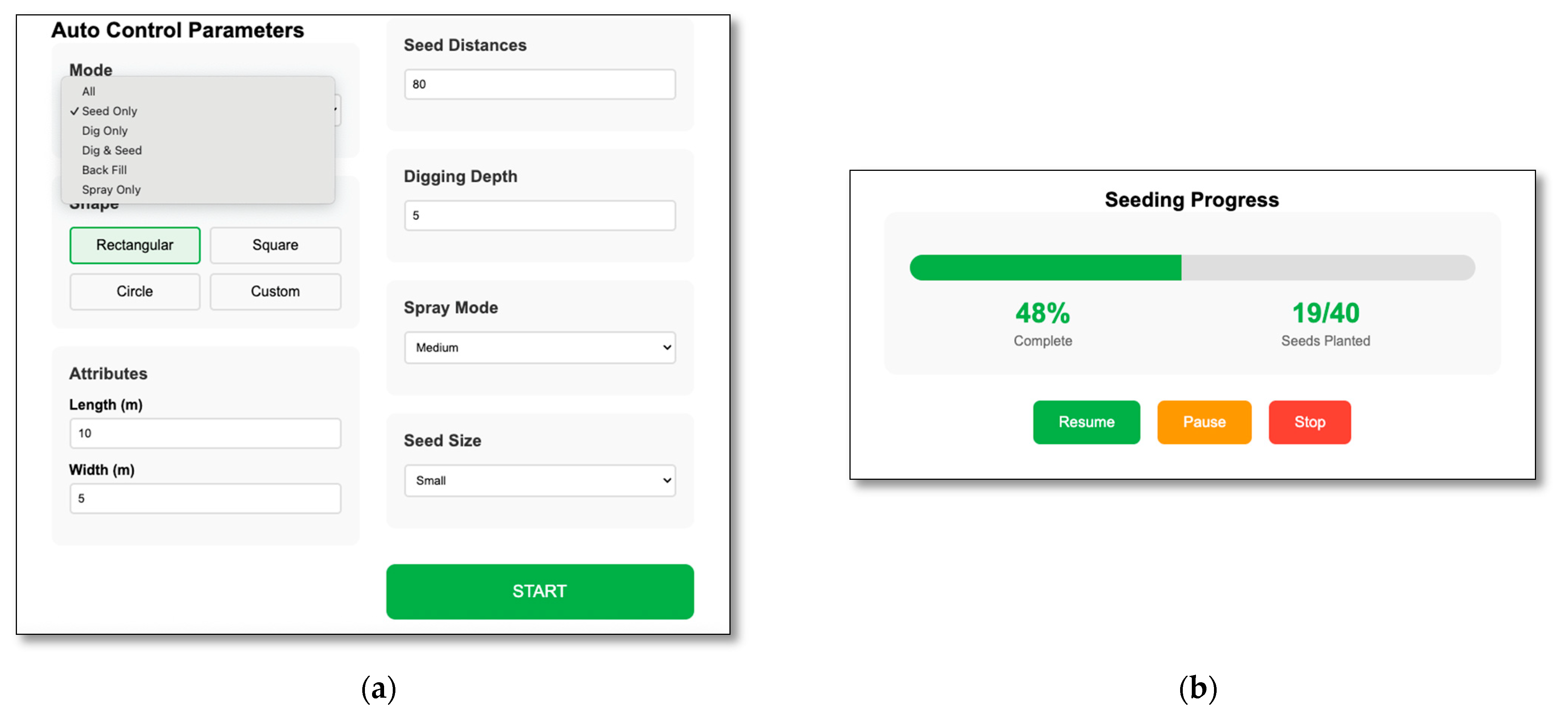Click the Seed Distances input field
This screenshot has height=715, width=1568.
(539, 84)
